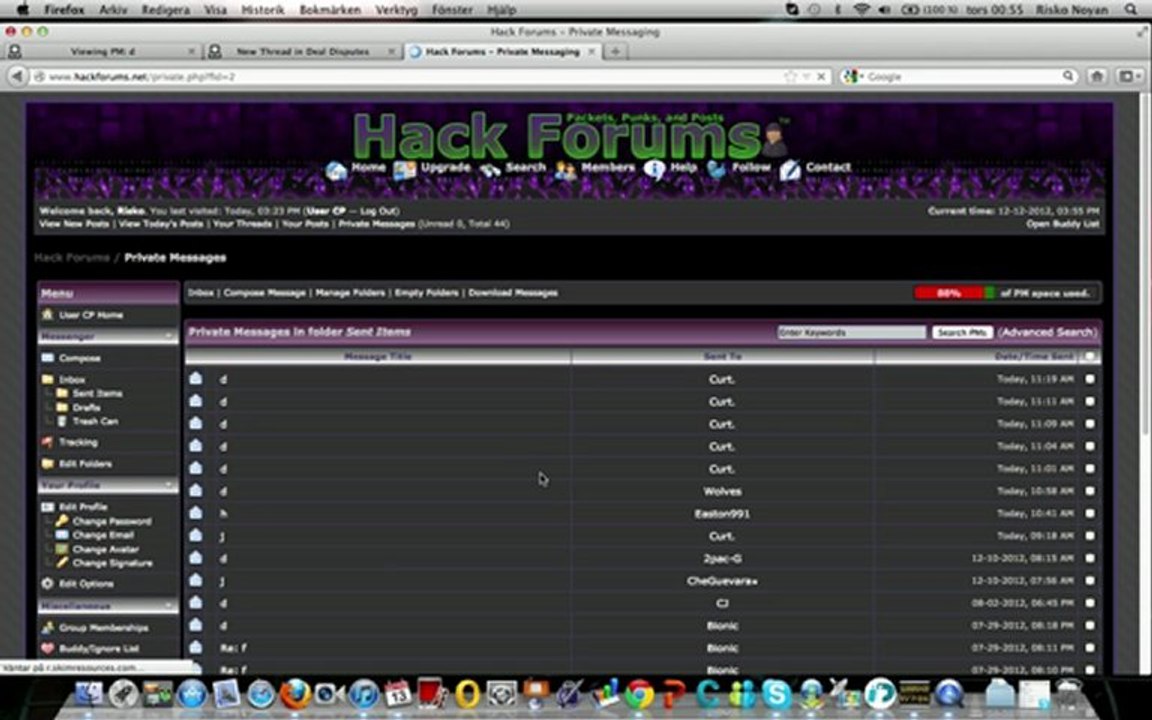Collapse the Miscellaneous sidebar section

[x=168, y=606]
